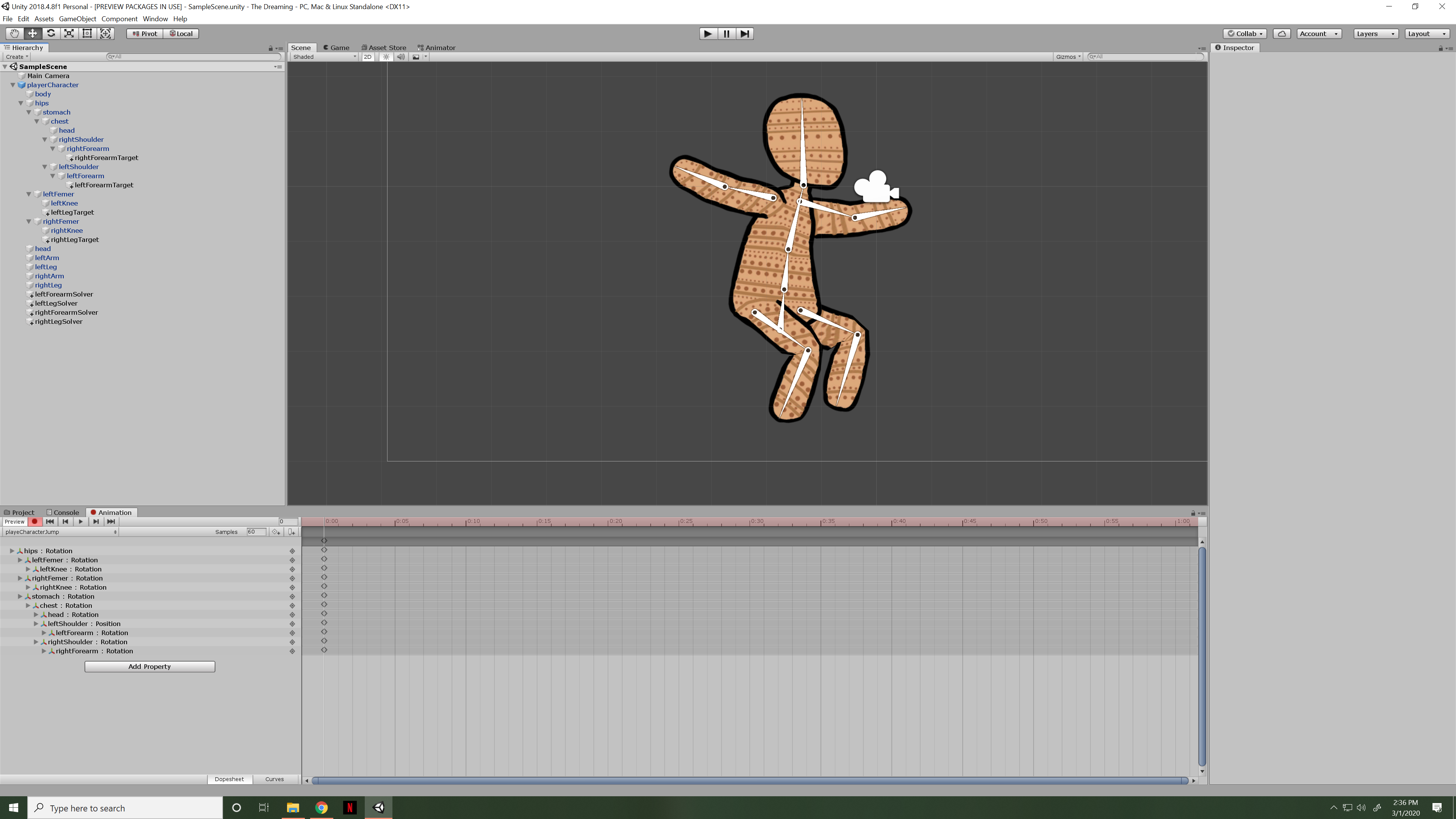Open the Gizmos dropdown
This screenshot has width=1456, height=819.
tap(1068, 56)
